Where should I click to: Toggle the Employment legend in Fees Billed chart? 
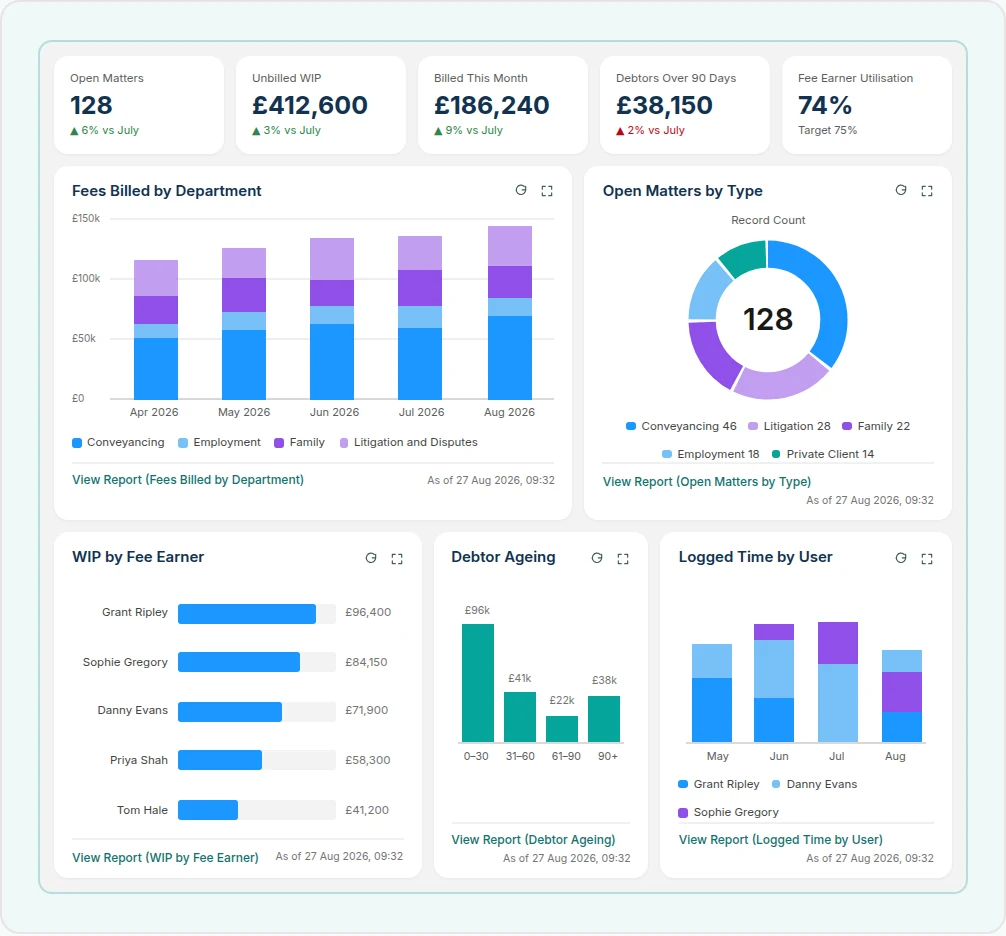click(x=219, y=443)
